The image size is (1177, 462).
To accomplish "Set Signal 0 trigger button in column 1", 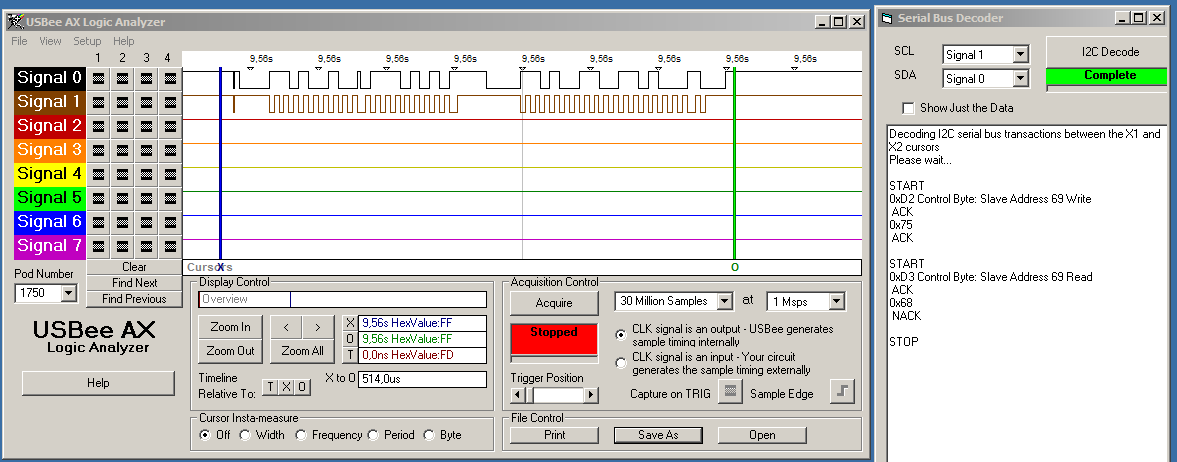I will (x=98, y=77).
